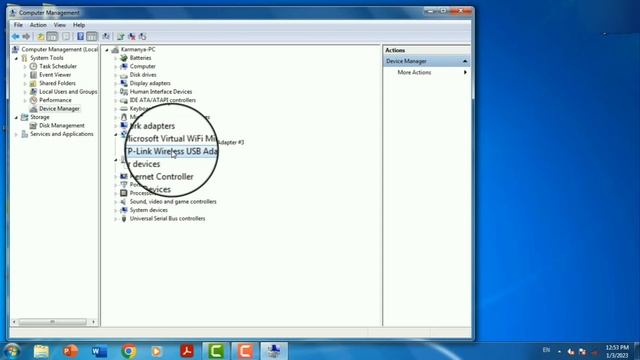Image resolution: width=640 pixels, height=360 pixels.
Task: Click the Shared Folders icon
Action: (x=33, y=83)
